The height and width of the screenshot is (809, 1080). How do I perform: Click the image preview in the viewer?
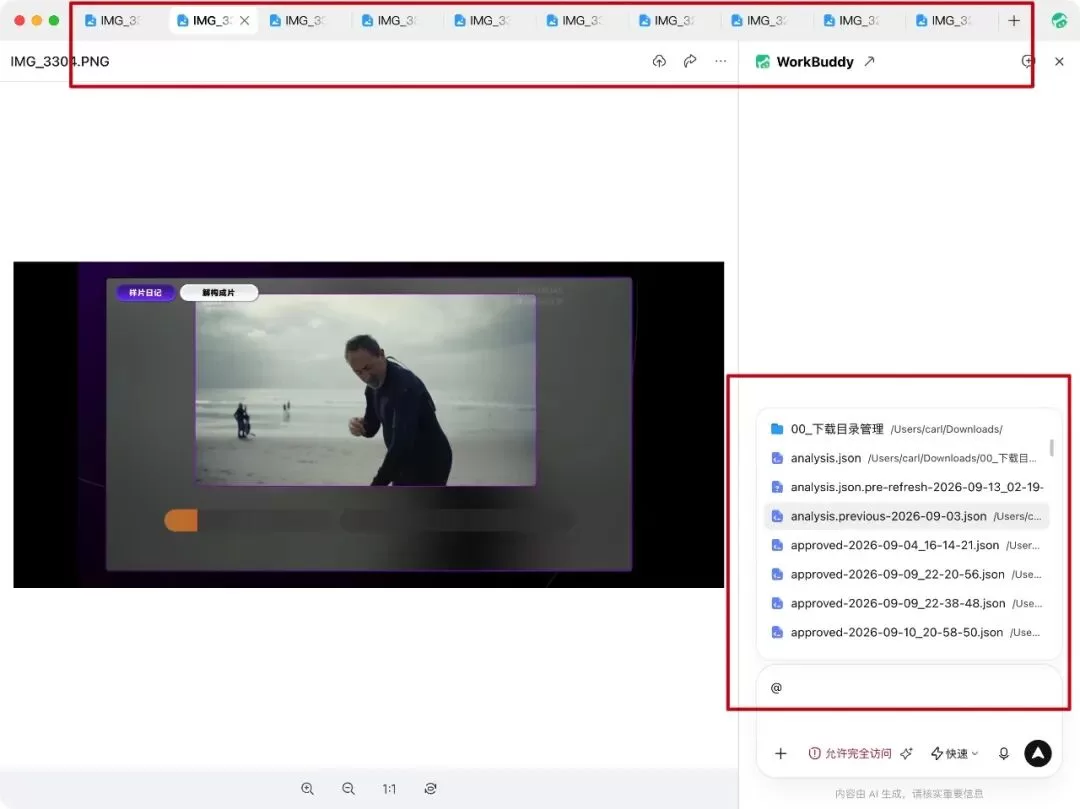tap(368, 425)
